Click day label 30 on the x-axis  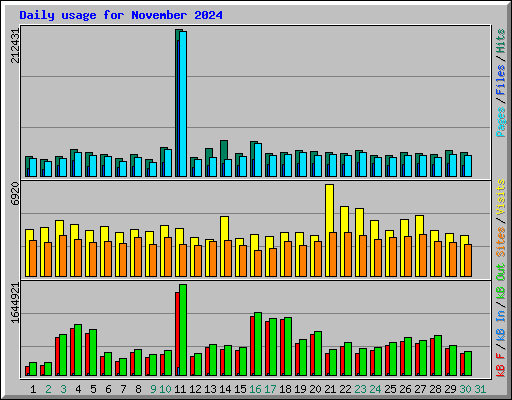click(x=465, y=389)
